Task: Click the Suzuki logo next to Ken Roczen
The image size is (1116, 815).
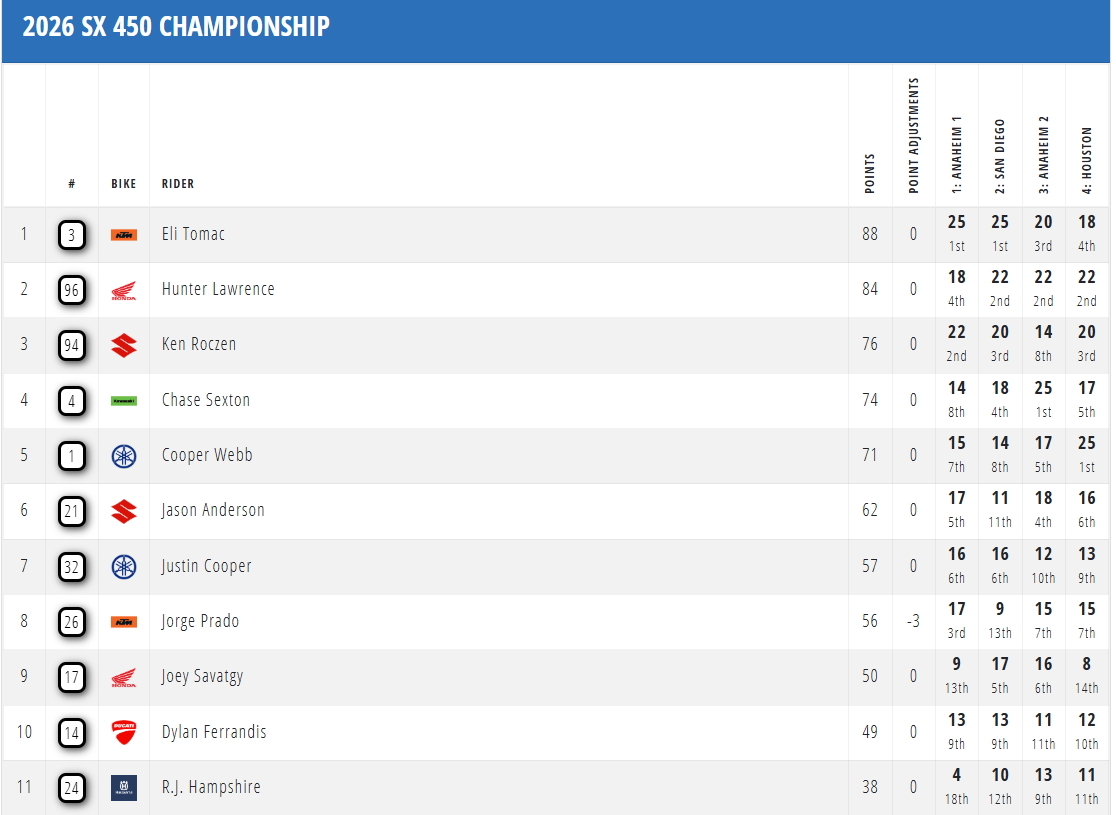Action: click(x=124, y=345)
